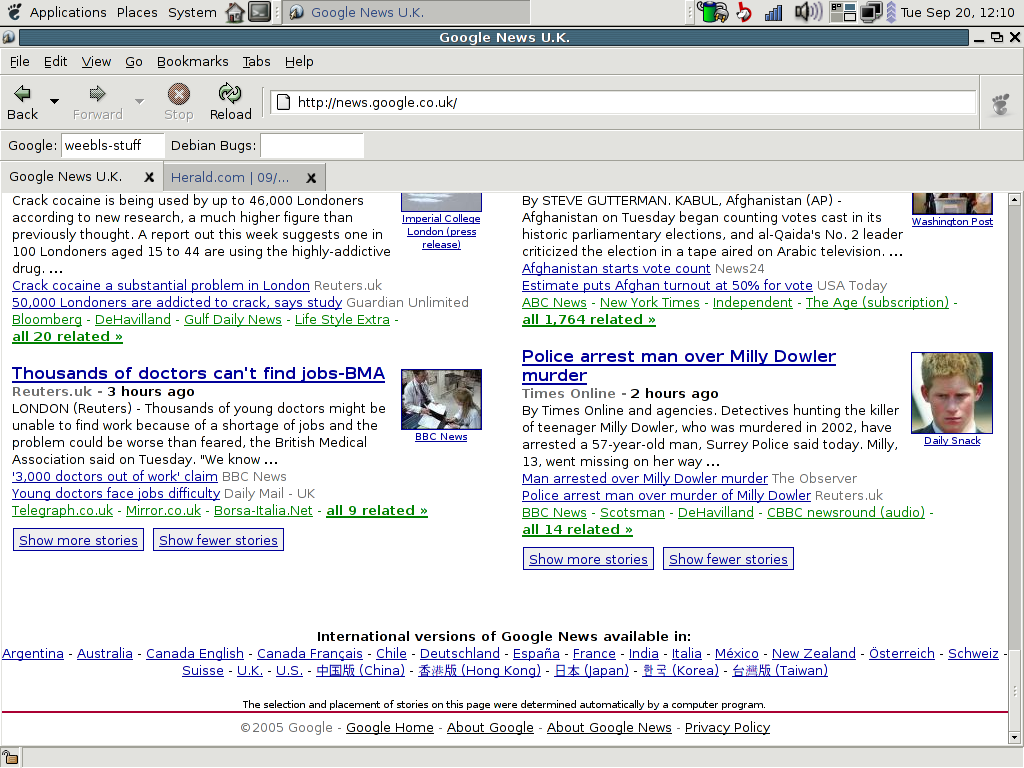Click the scrollbar up arrow
The image size is (1024, 768).
1014,200
